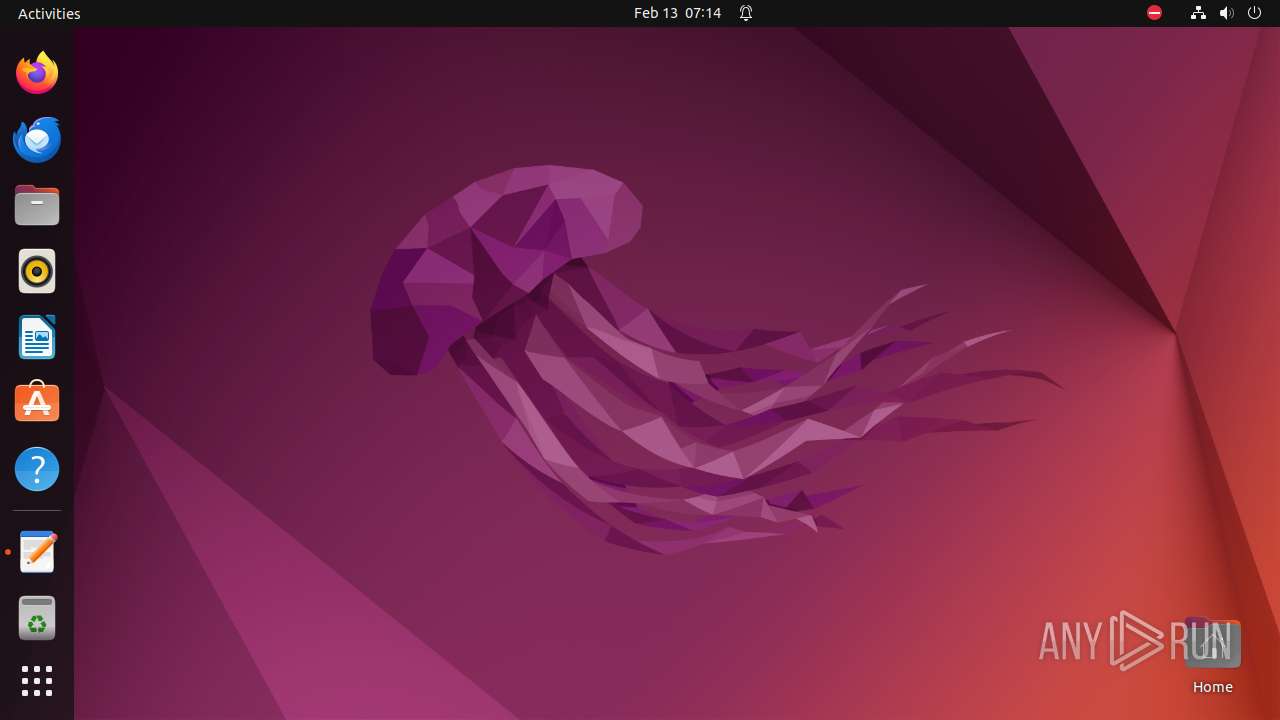
Task: Open LibreOffice Writer from the dock
Action: click(37, 337)
